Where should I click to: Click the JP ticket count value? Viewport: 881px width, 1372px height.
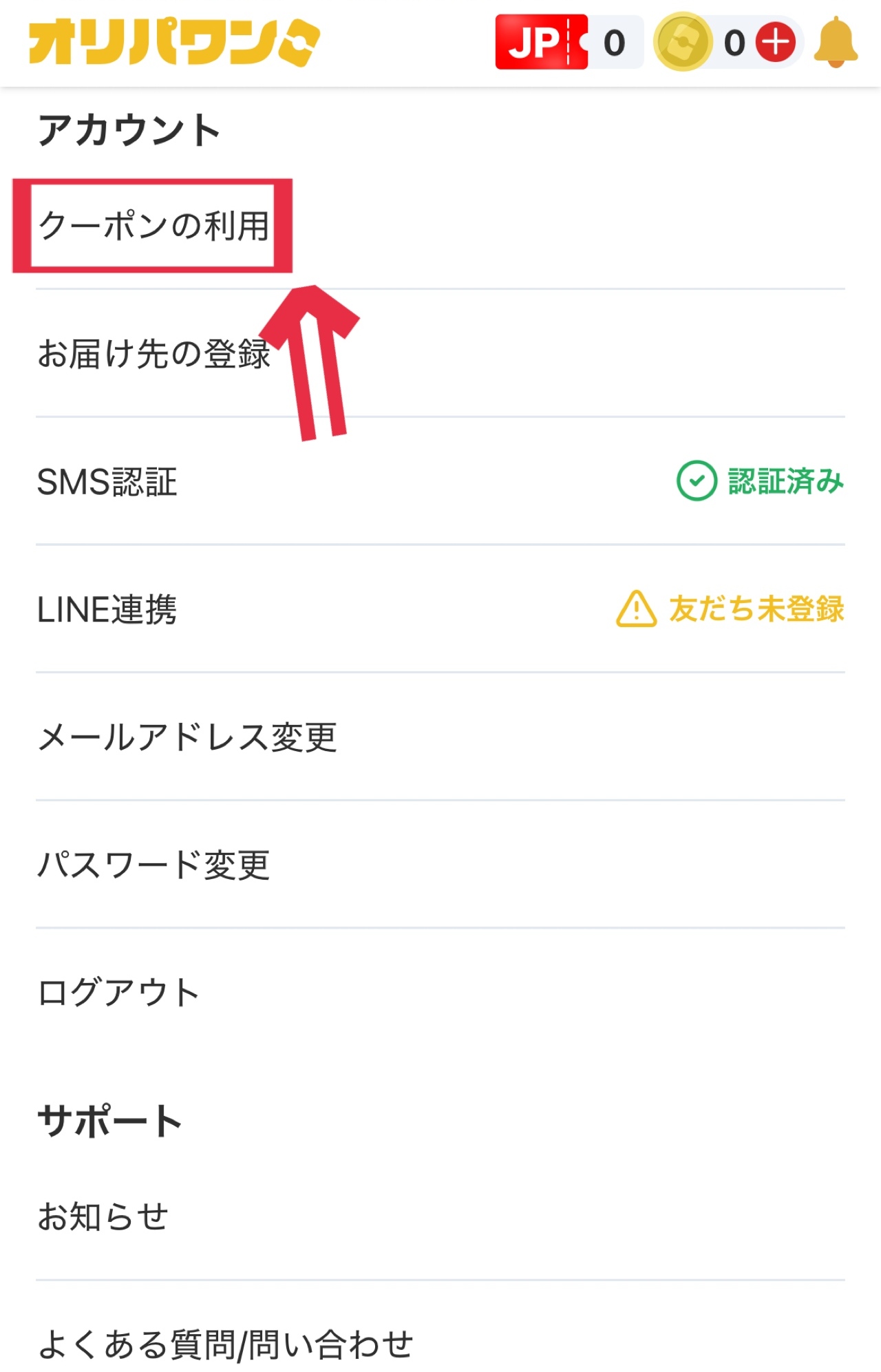(x=614, y=43)
